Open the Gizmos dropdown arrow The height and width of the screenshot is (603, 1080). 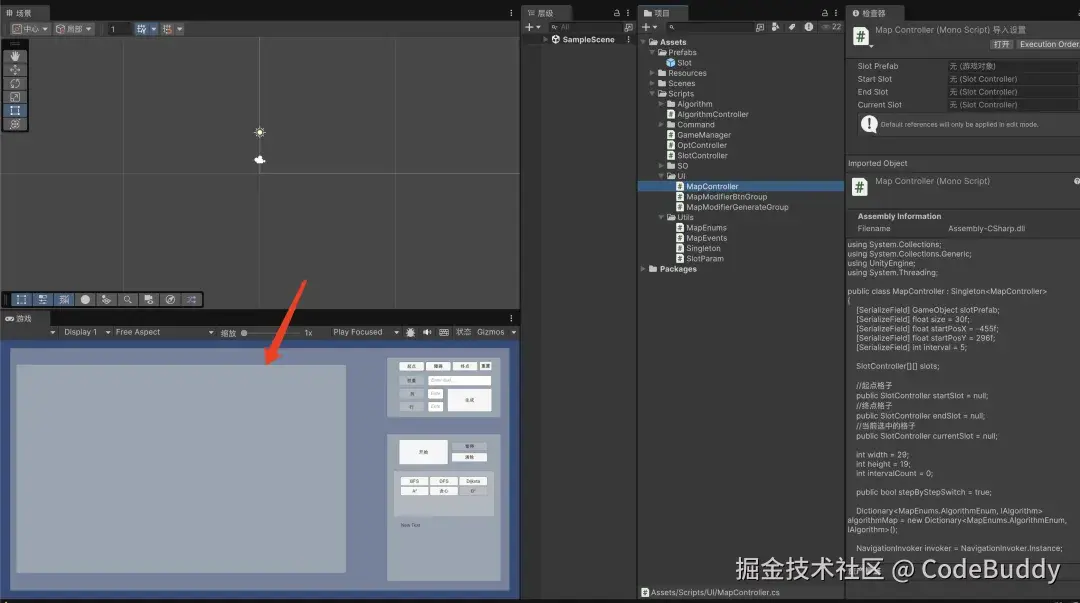point(514,332)
